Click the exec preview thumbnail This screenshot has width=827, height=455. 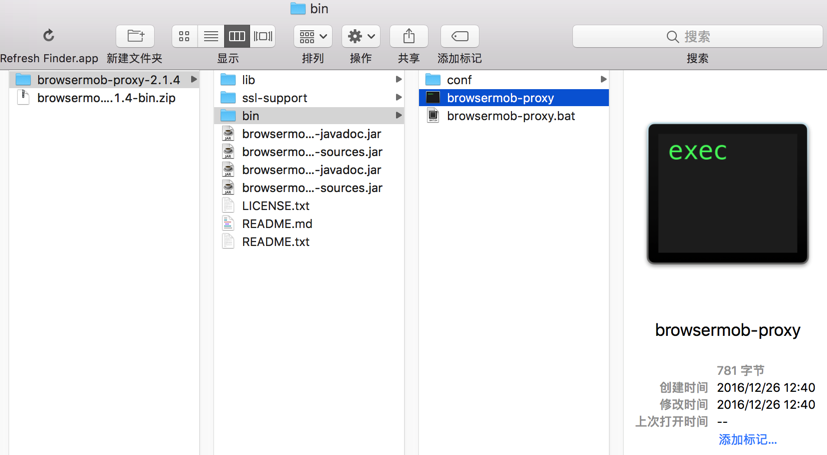(728, 193)
